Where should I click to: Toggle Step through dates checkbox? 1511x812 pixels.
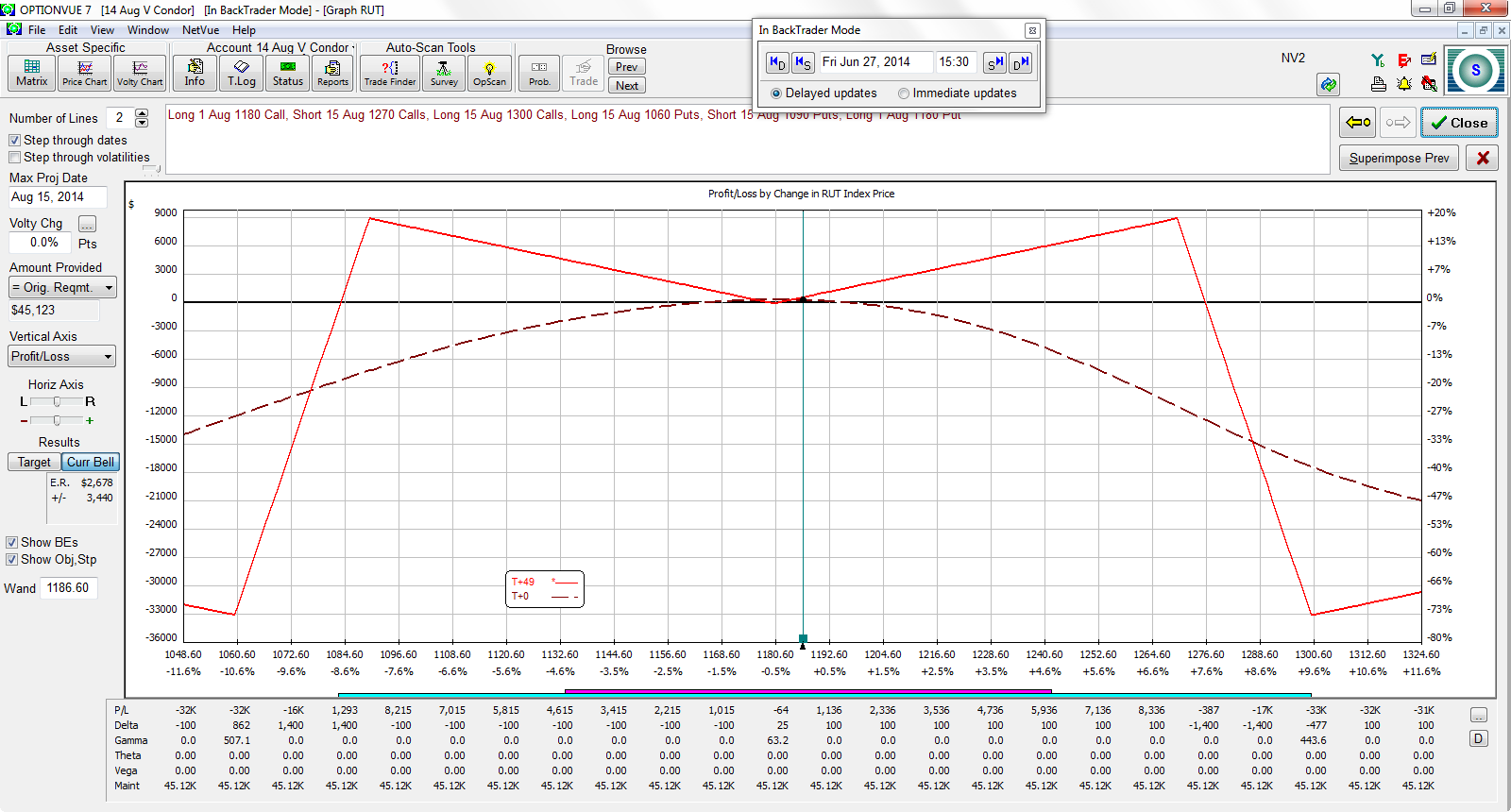(15, 140)
